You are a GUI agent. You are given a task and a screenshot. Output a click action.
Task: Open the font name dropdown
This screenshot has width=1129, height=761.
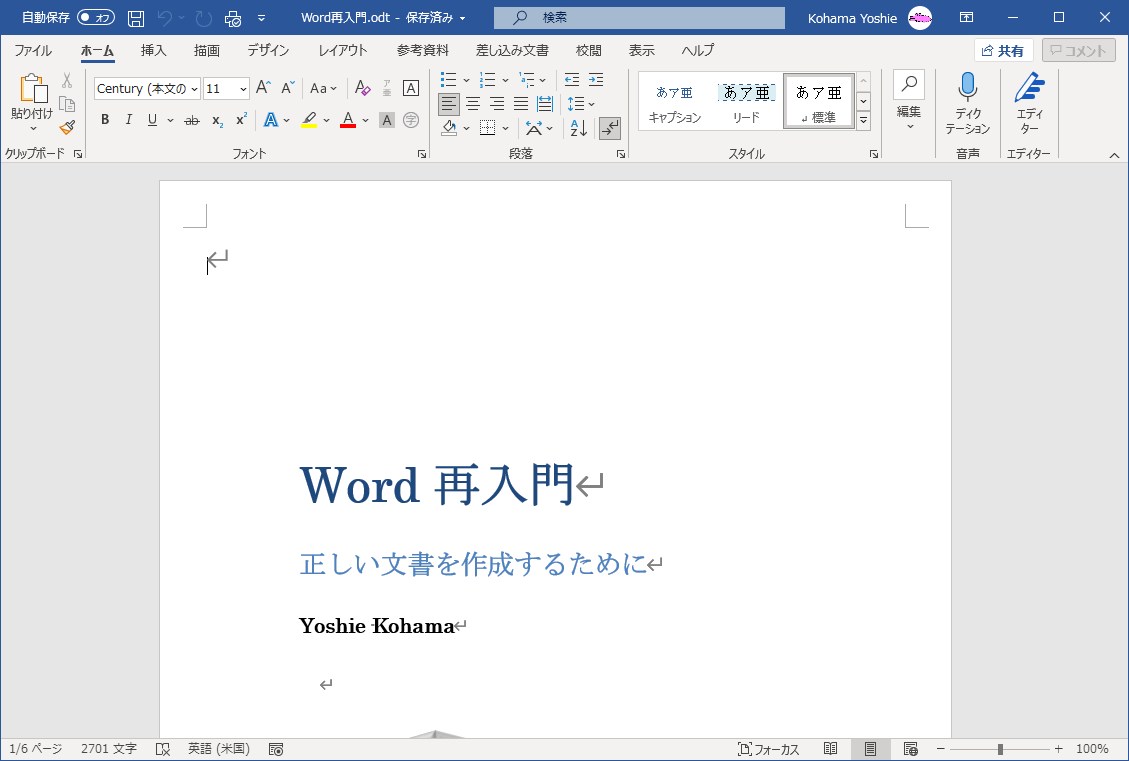pos(194,89)
